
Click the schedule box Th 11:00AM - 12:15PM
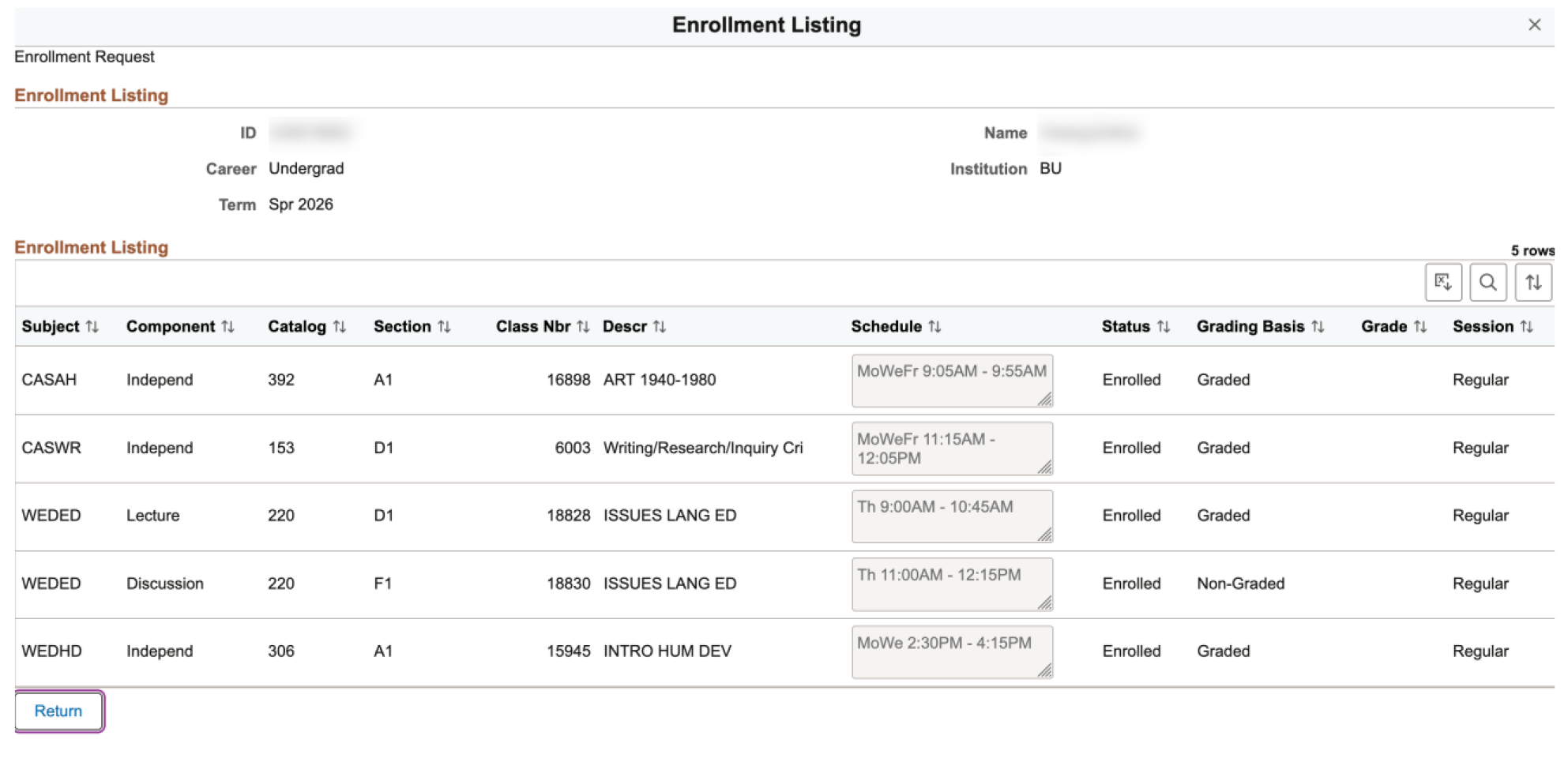pos(952,584)
